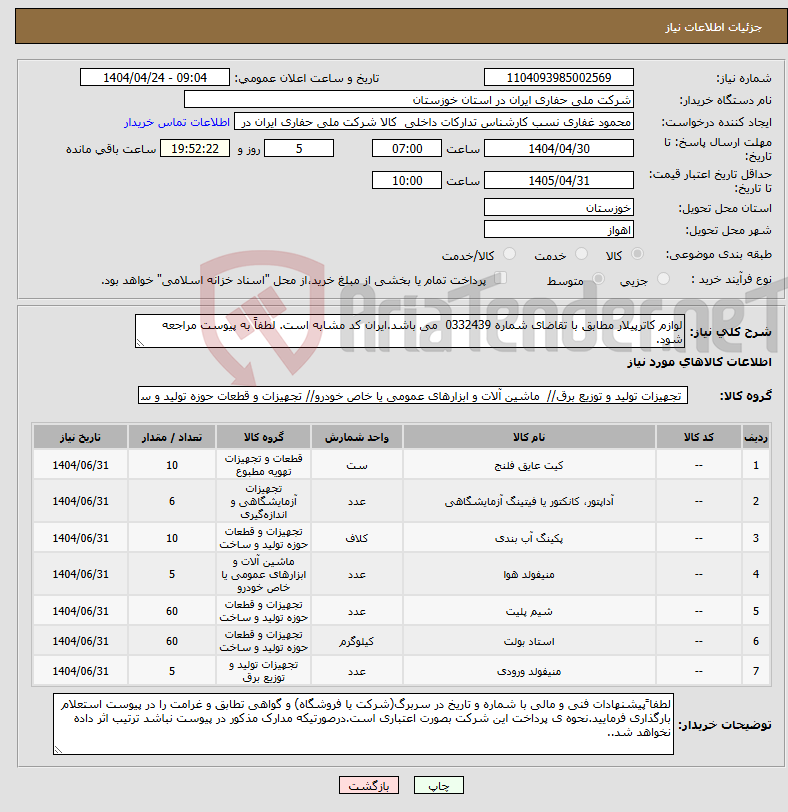Image resolution: width=788 pixels, height=812 pixels.
Task: Click quantity 60 in the شیم پلیت row
Action: coord(172,611)
